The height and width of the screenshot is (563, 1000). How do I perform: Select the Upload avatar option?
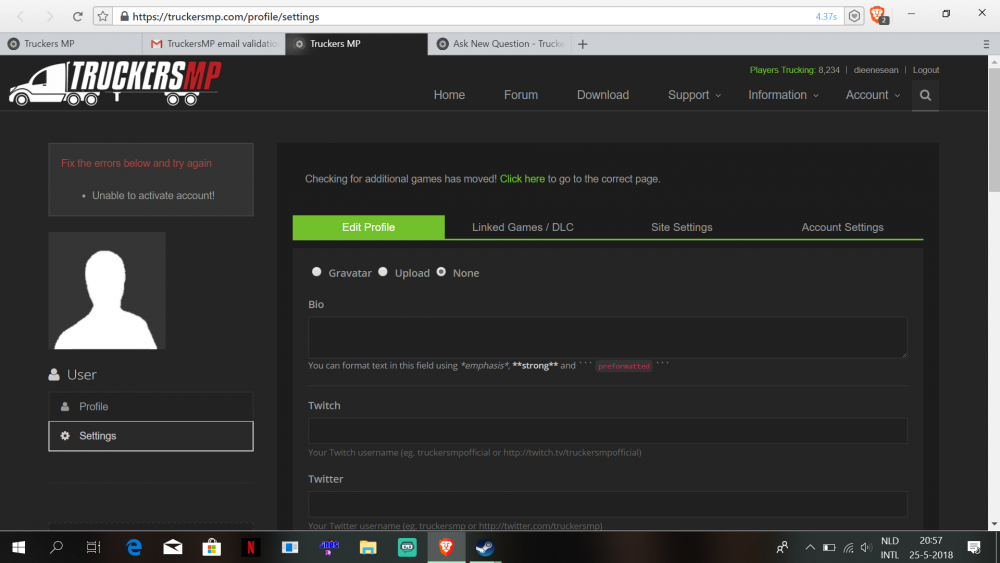coord(383,272)
